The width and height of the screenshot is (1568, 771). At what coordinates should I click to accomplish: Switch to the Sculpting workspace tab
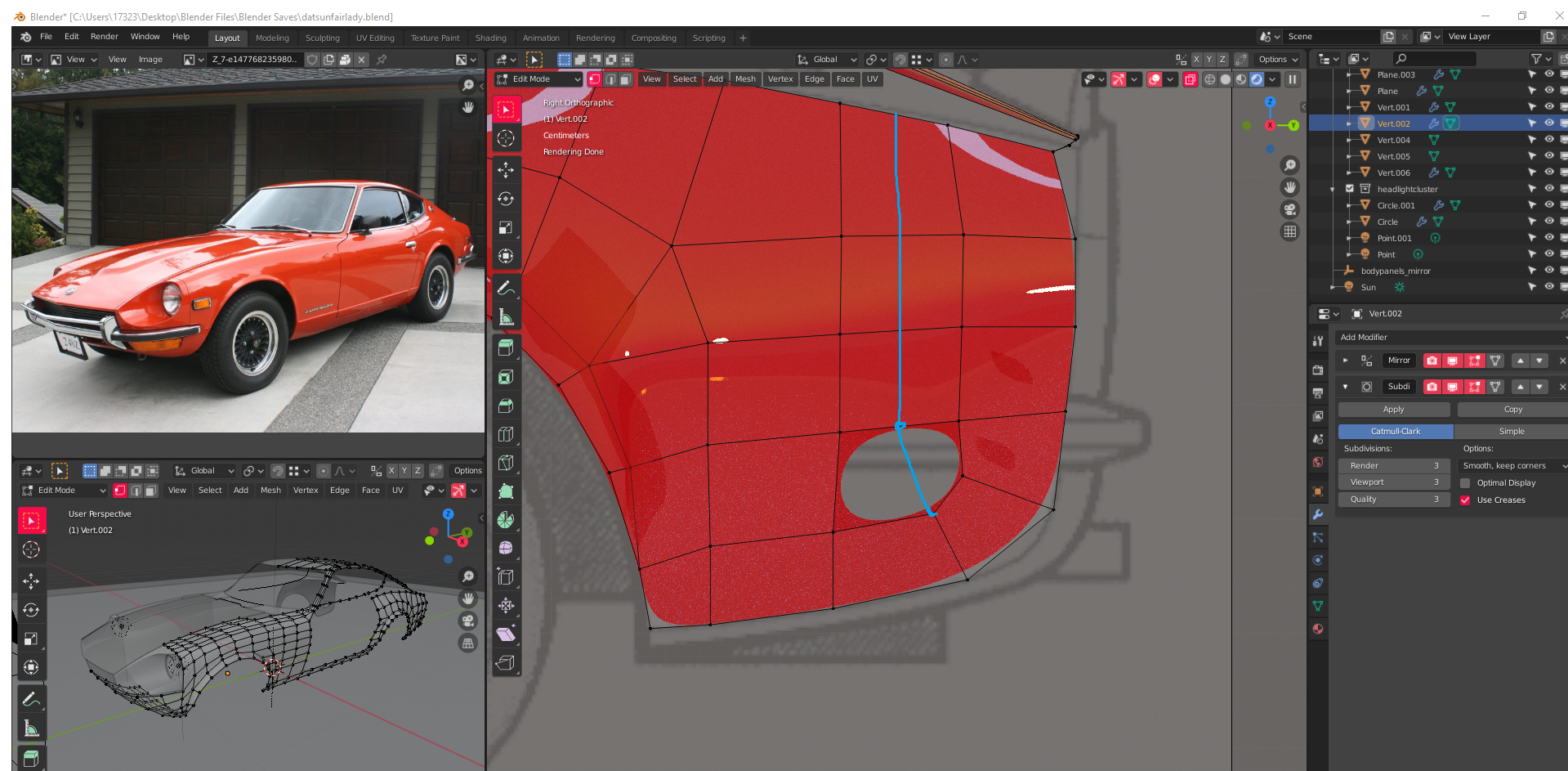click(322, 38)
